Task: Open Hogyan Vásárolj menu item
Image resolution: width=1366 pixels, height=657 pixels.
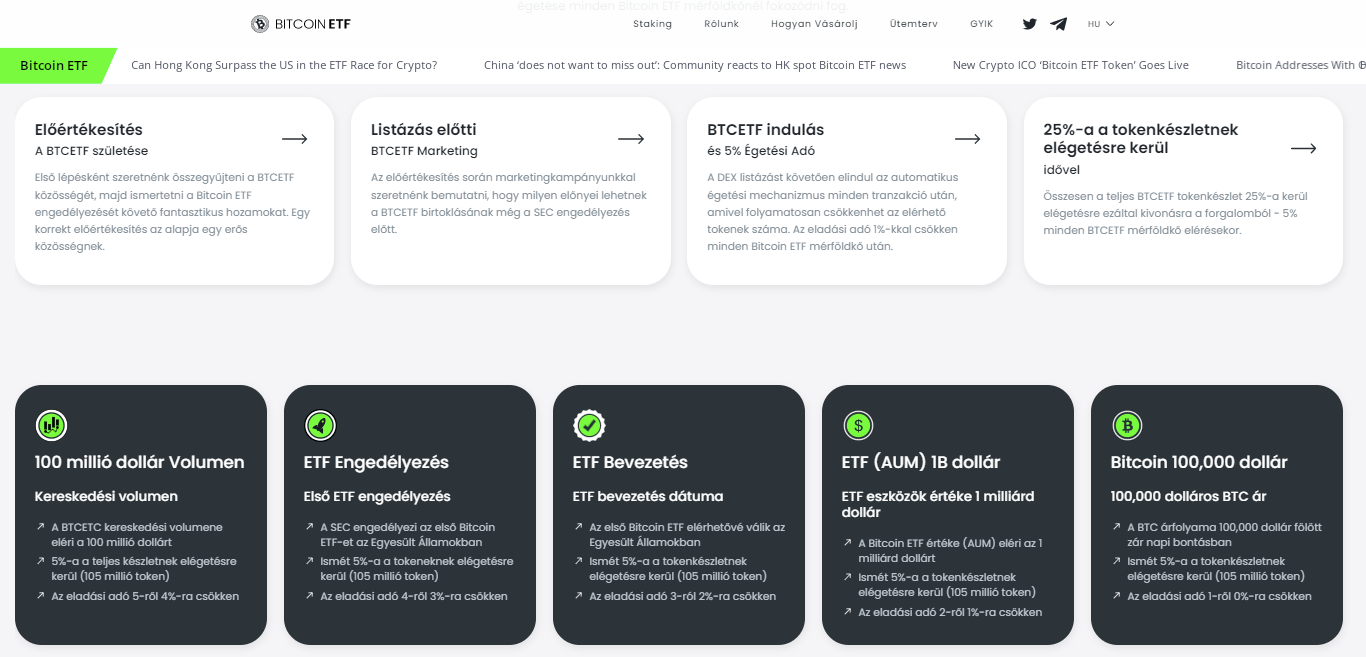Action: click(814, 24)
